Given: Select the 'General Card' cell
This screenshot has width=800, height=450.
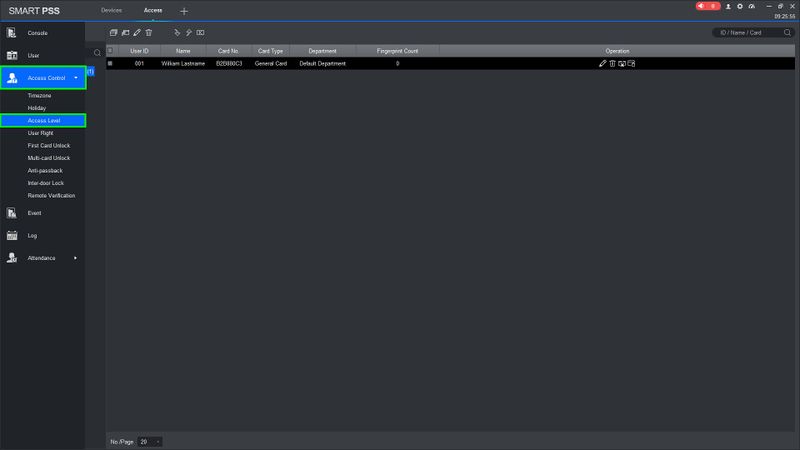Looking at the screenshot, I should click(271, 64).
